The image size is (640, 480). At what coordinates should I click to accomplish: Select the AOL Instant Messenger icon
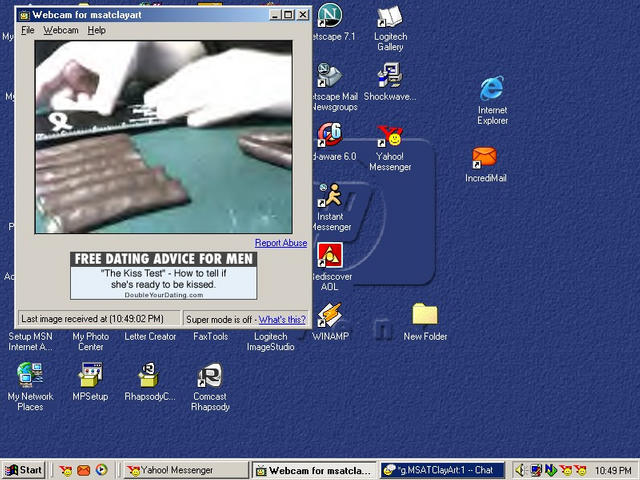[330, 195]
